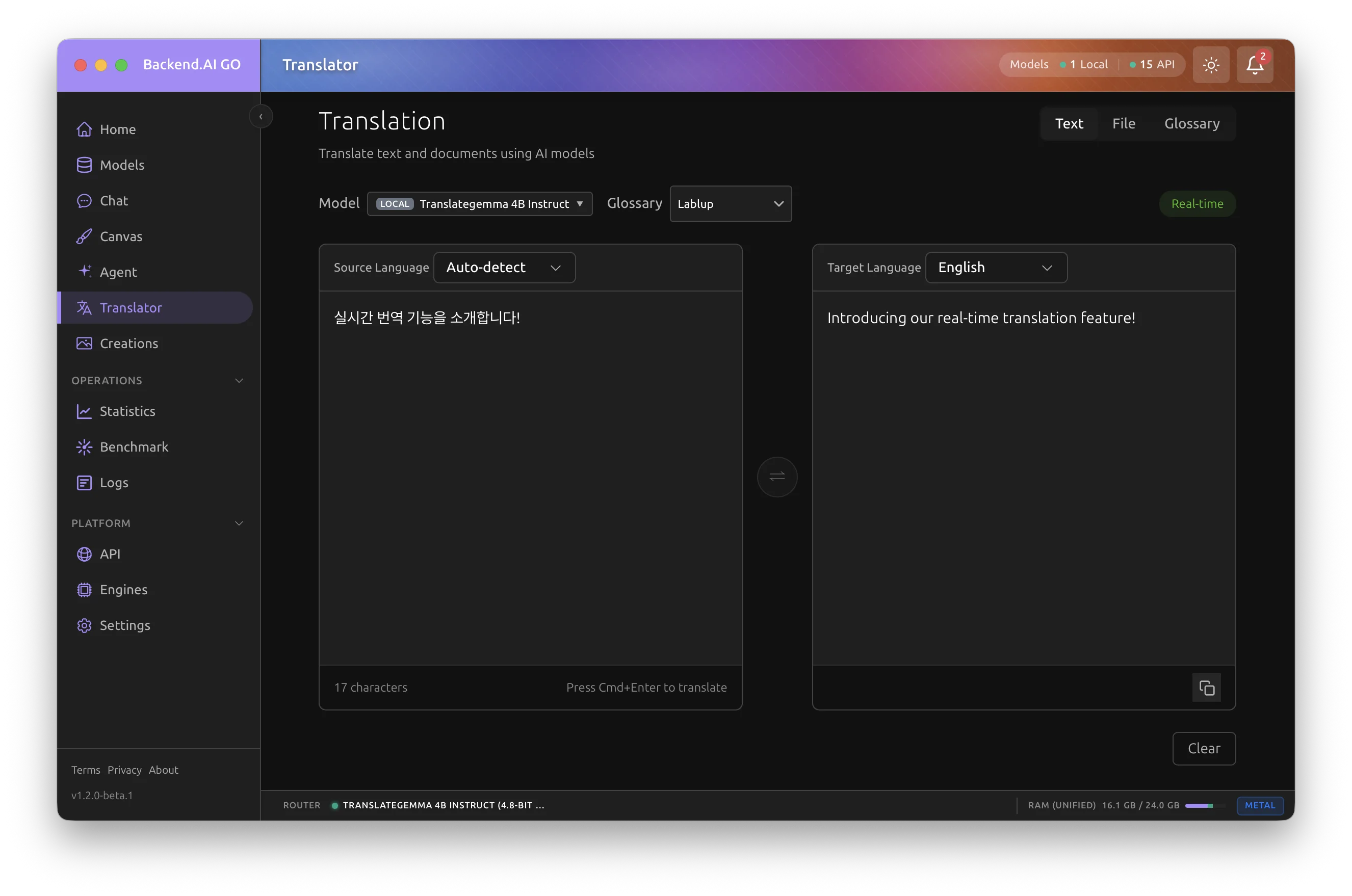This screenshot has height=896, width=1352.
Task: Open the Translategemma 4B Instruct model selector
Action: pyautogui.click(x=480, y=203)
